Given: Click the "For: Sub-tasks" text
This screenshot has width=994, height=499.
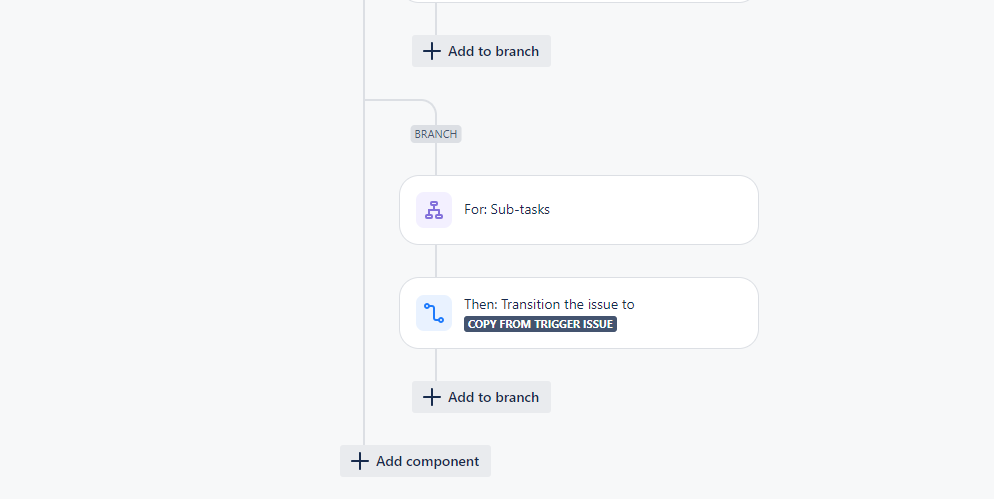Looking at the screenshot, I should pos(507,209).
